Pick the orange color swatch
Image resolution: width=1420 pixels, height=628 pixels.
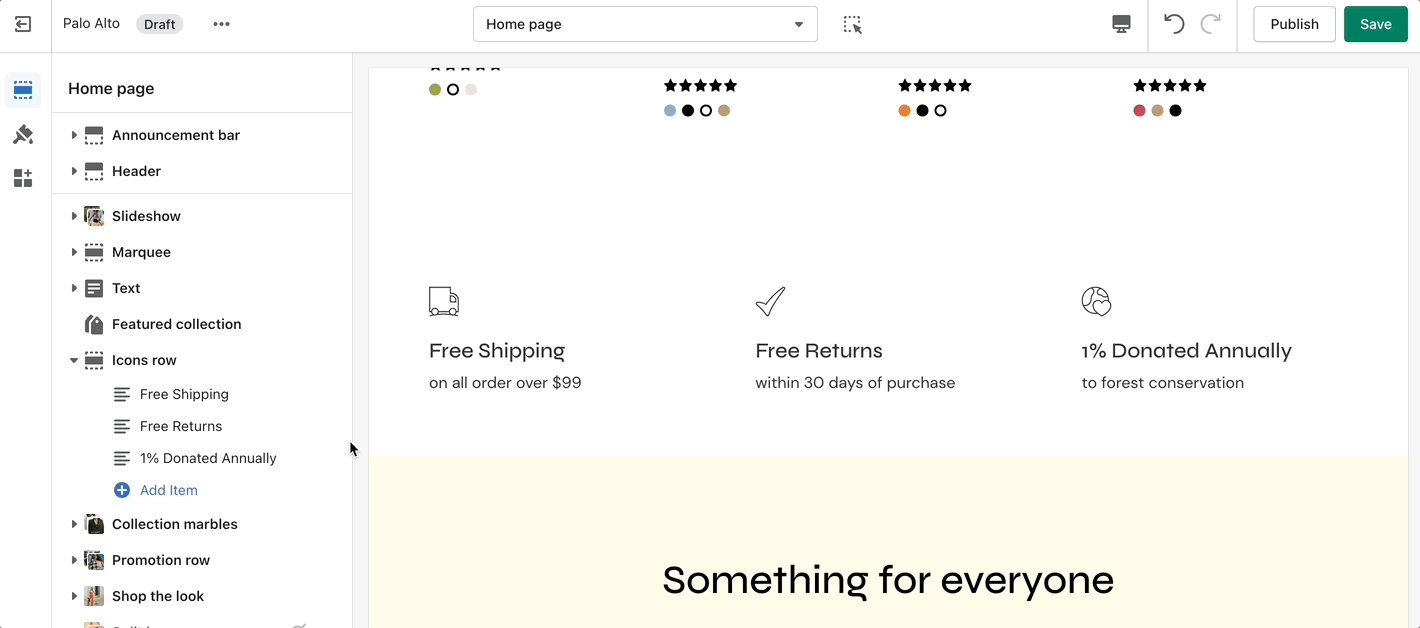[x=904, y=111]
